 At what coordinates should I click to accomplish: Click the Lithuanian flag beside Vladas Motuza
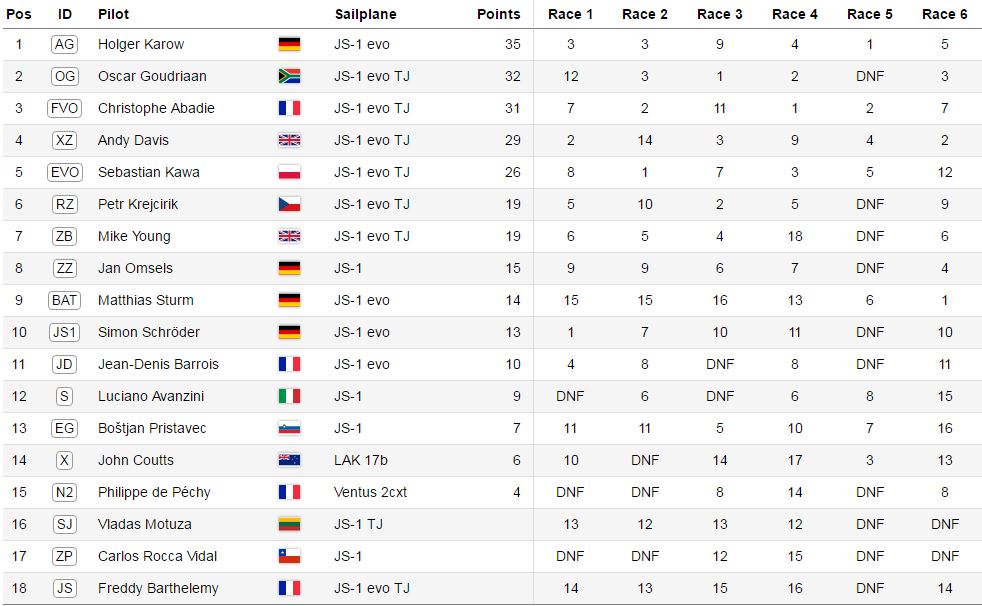pyautogui.click(x=289, y=524)
